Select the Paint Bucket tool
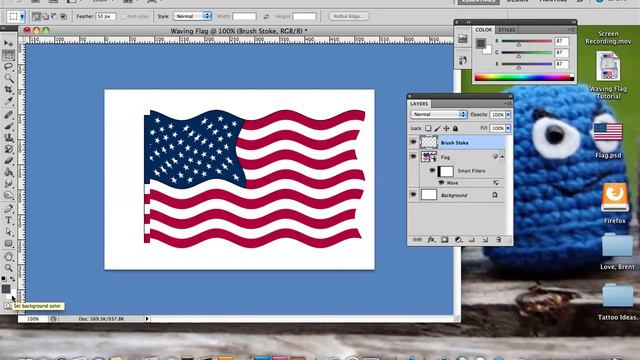640x360 pixels. (x=8, y=172)
